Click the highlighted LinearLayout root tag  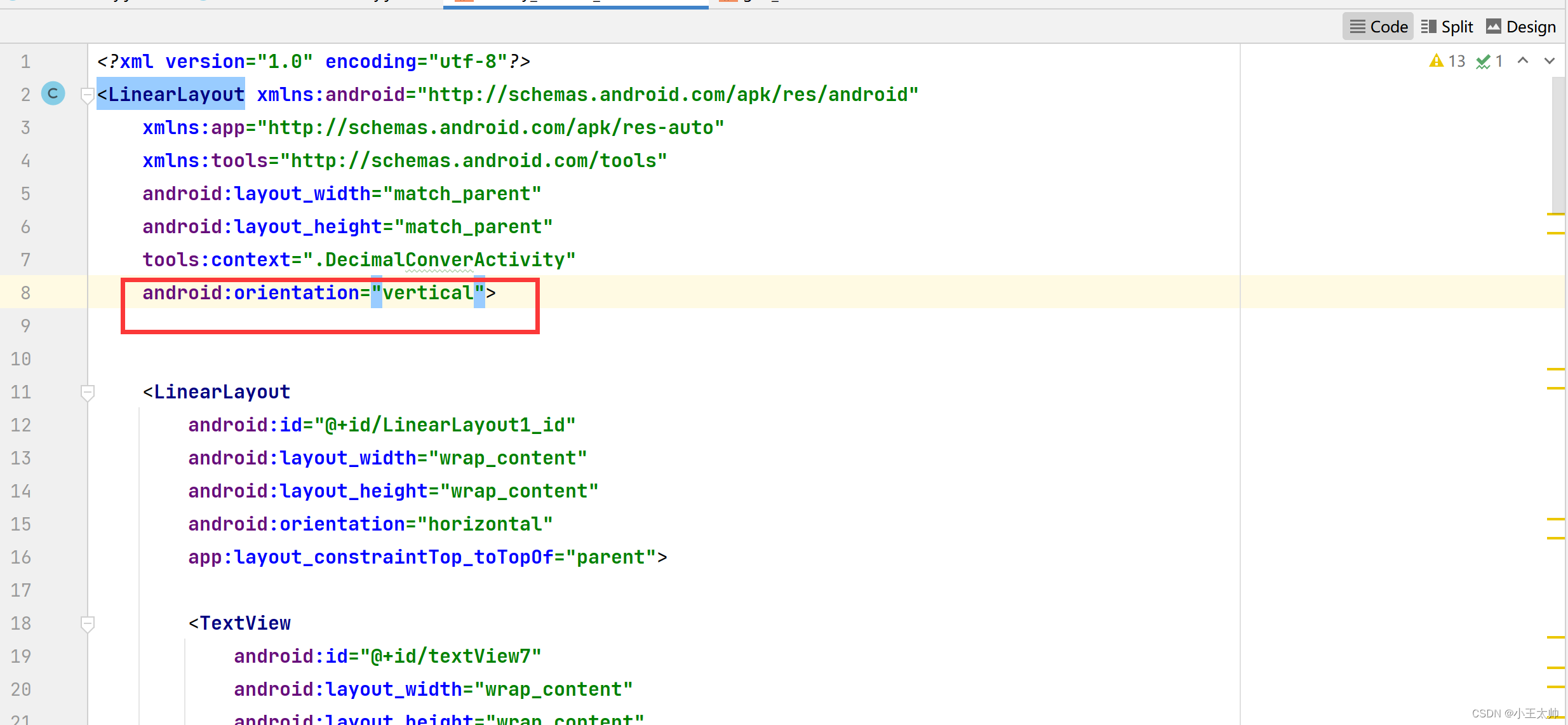tap(171, 95)
